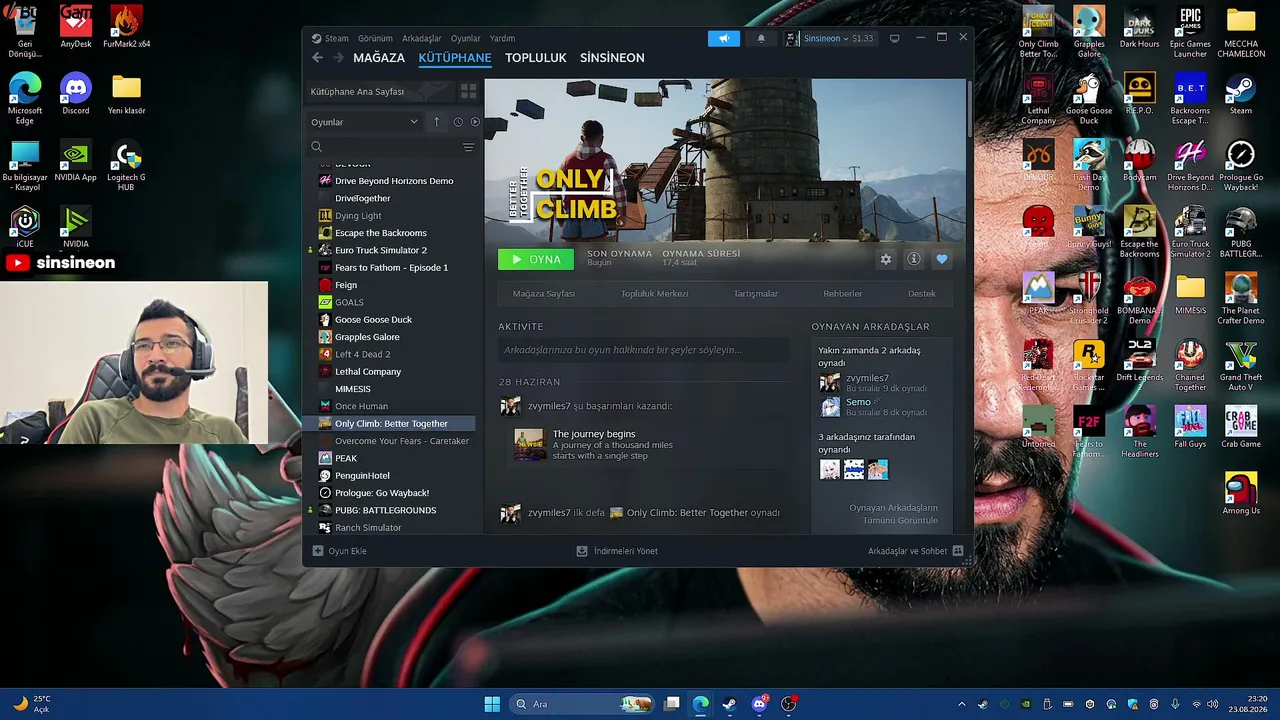Viewport: 1280px width, 720px height.
Task: Open Steam notifications bell
Action: (x=761, y=38)
